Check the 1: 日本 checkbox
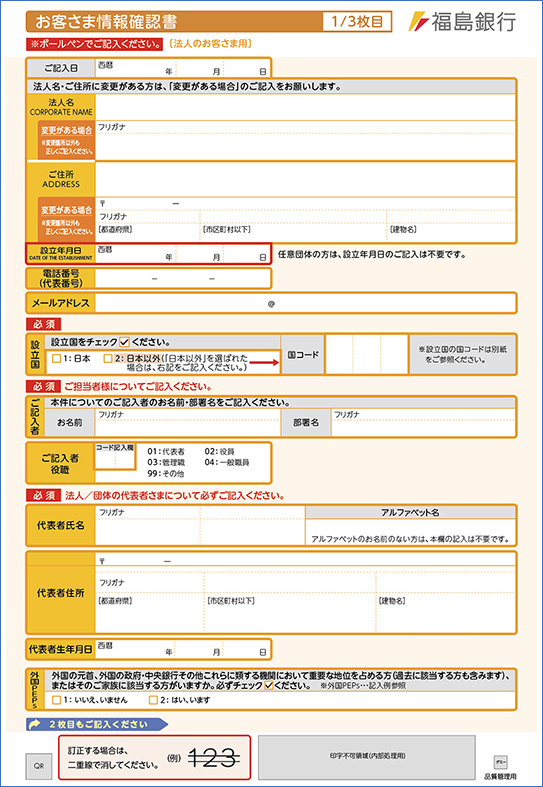543x787 pixels. tap(56, 359)
